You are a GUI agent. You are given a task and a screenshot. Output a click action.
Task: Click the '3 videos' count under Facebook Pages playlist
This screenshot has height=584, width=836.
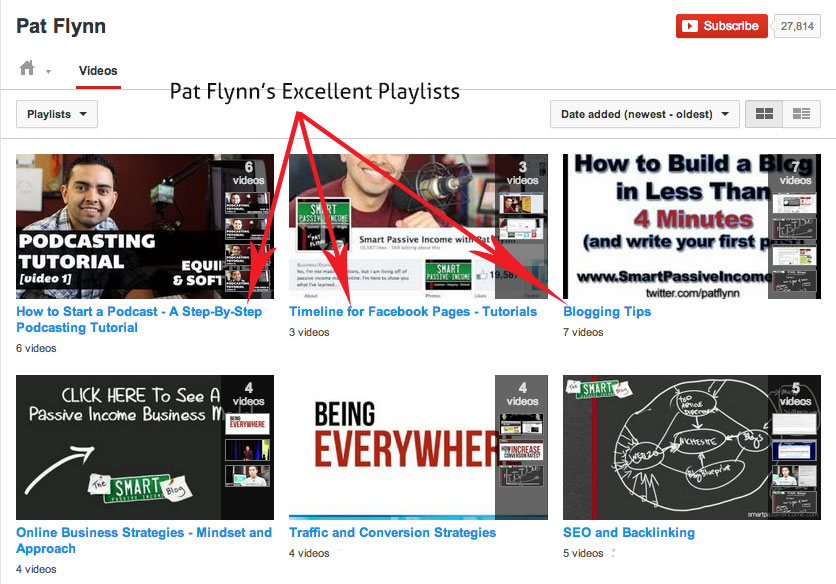[309, 332]
